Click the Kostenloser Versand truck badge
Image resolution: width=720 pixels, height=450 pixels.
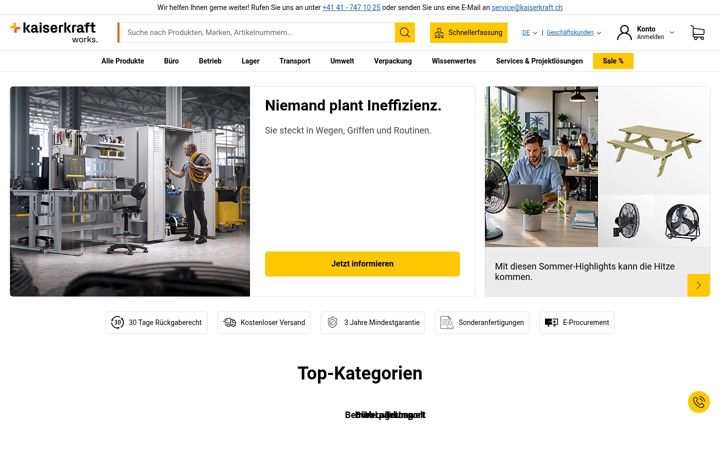tap(264, 322)
